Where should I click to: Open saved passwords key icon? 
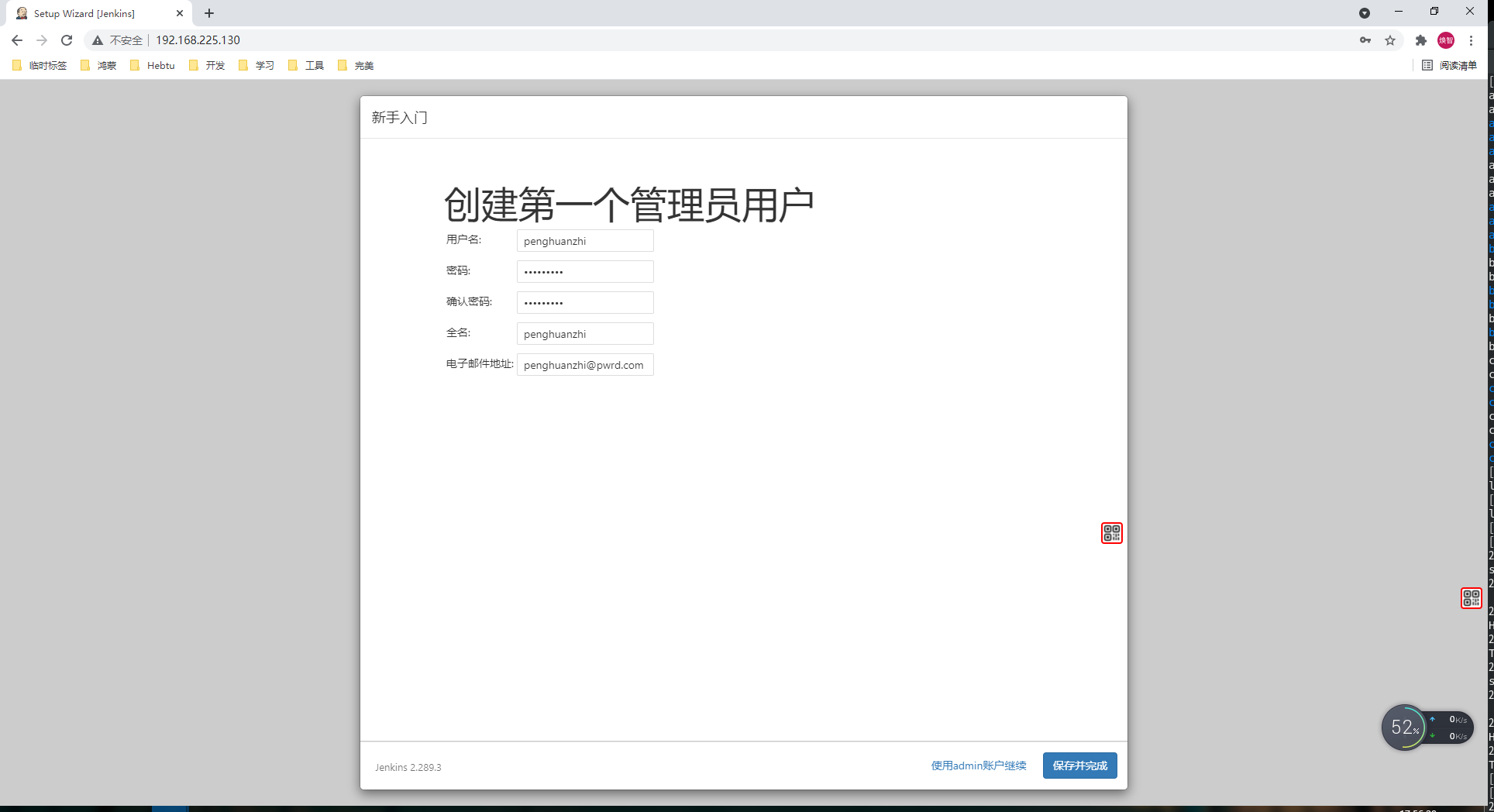pos(1365,40)
